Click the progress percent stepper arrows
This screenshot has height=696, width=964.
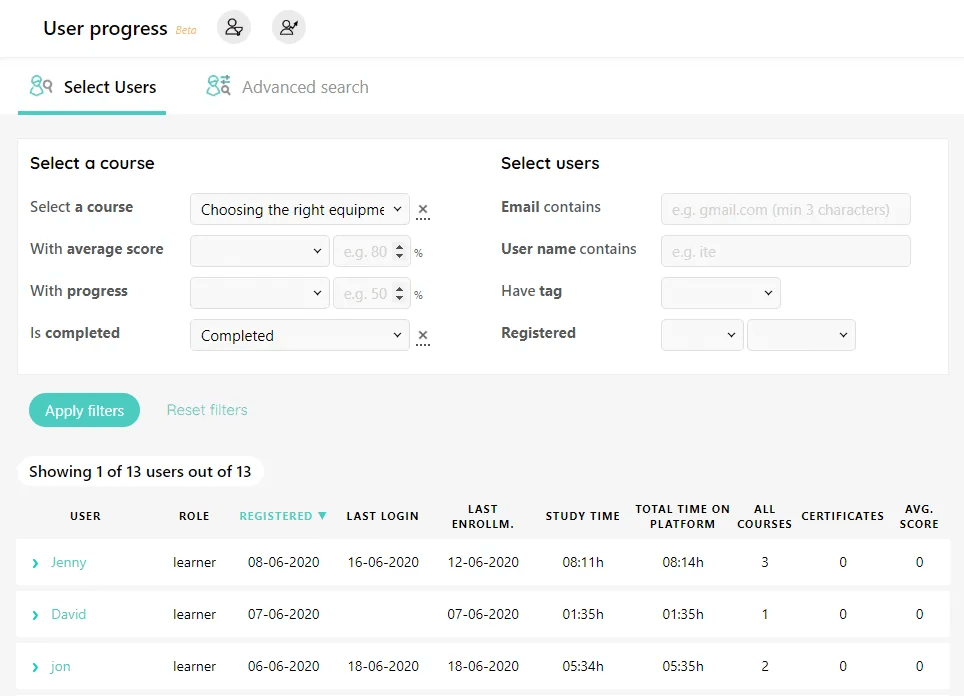(x=400, y=293)
